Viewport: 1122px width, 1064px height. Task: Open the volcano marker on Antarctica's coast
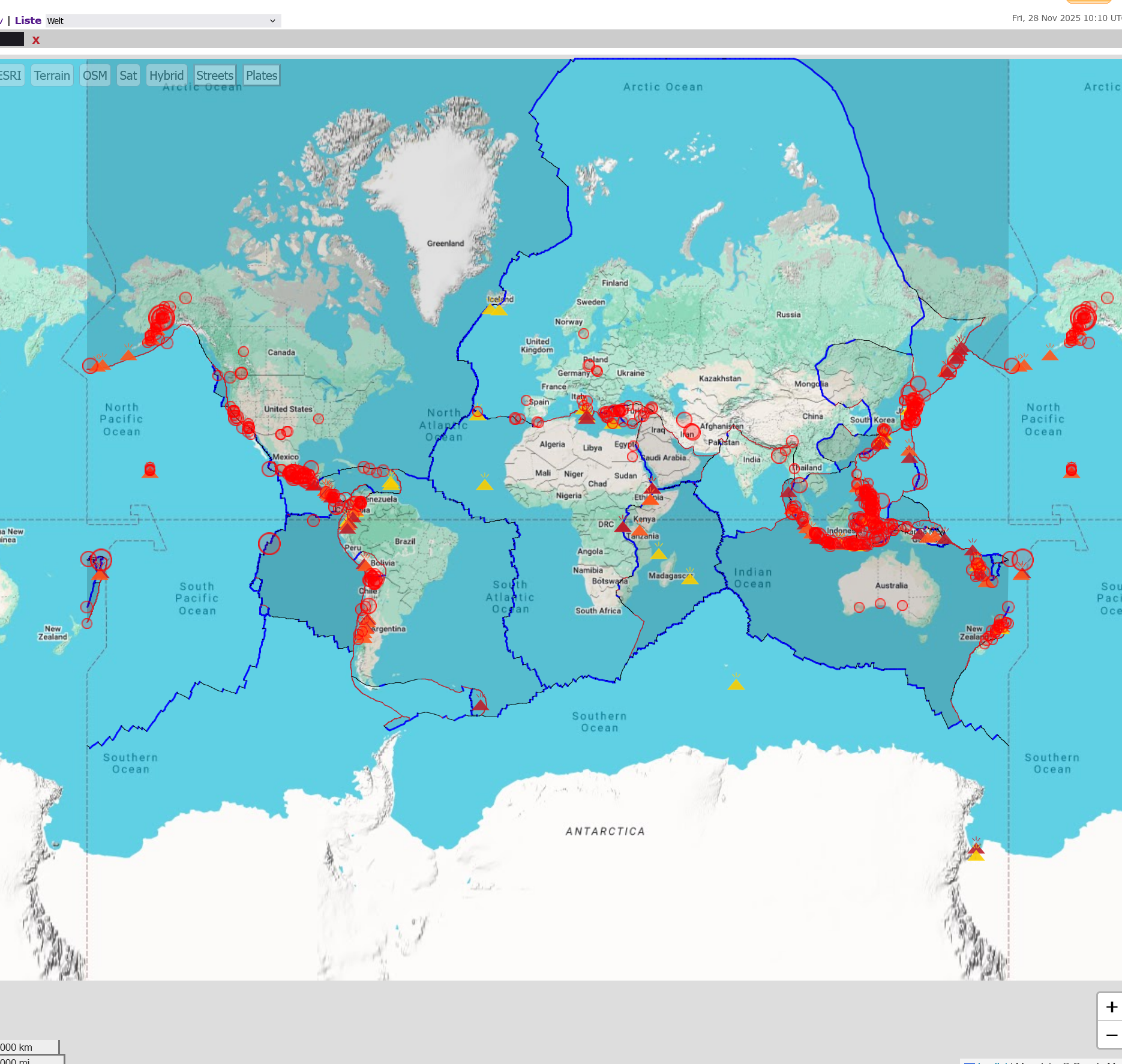[976, 853]
